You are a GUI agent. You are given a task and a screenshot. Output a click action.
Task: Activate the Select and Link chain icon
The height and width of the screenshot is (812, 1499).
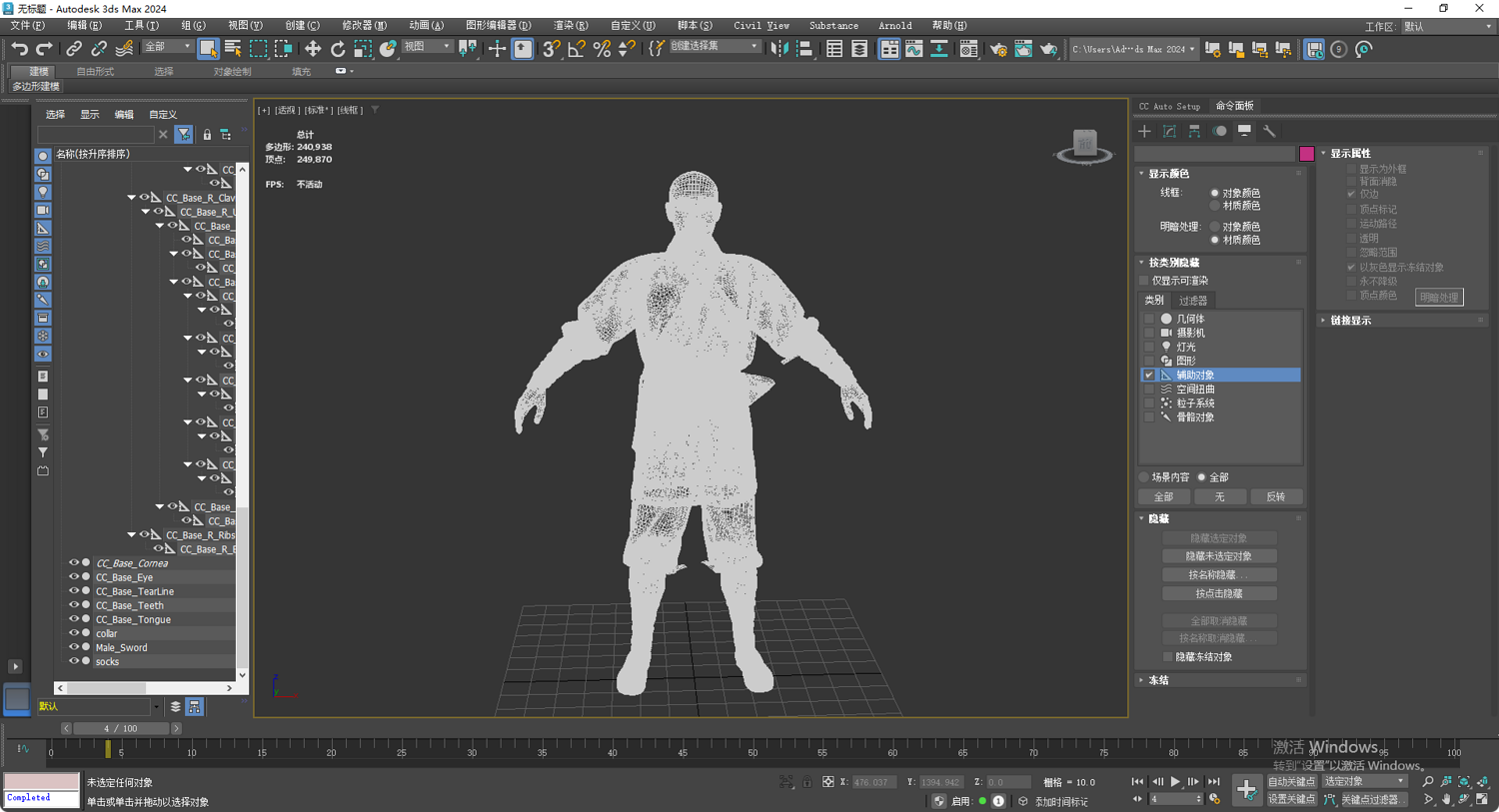74,49
